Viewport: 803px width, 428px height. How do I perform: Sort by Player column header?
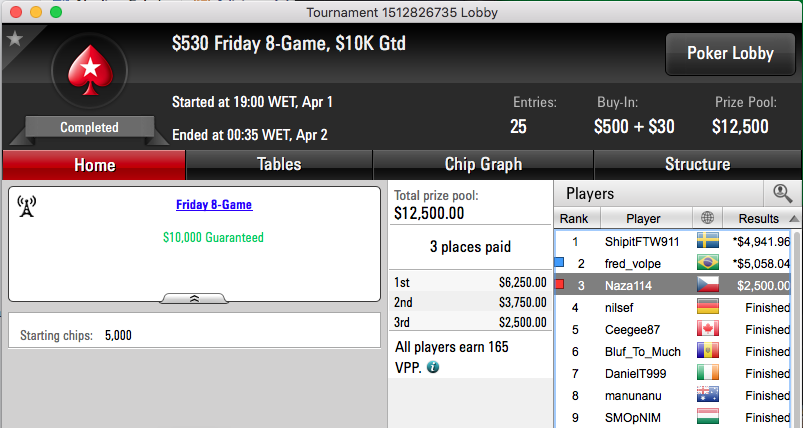point(643,219)
